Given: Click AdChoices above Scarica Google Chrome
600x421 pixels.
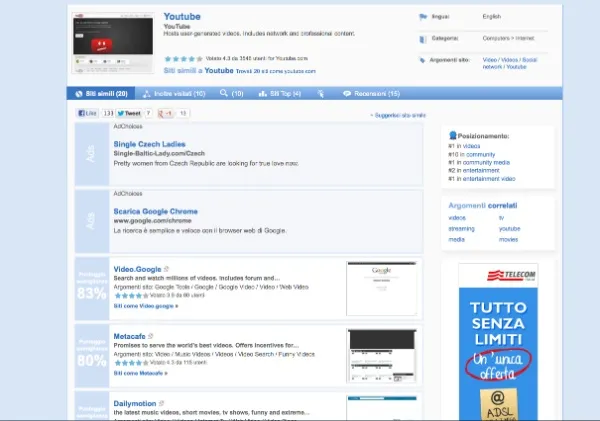Looking at the screenshot, I should (128, 194).
